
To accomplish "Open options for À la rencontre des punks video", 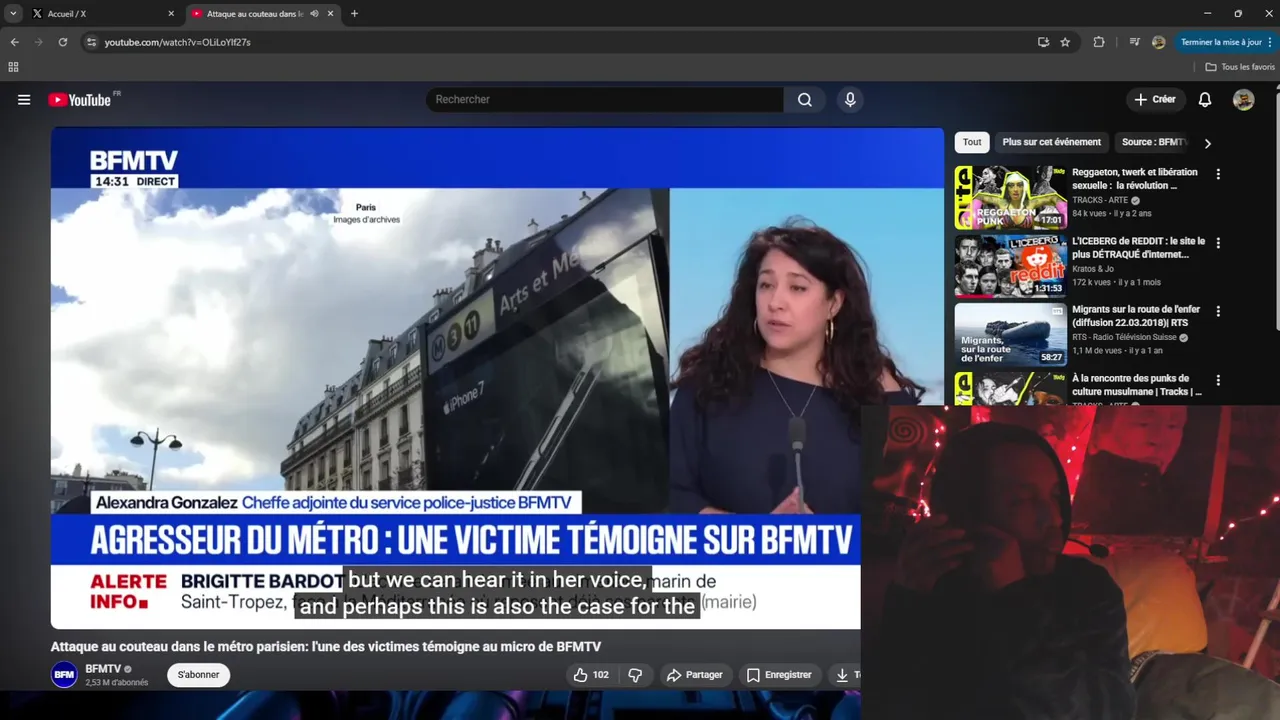I will [1218, 381].
